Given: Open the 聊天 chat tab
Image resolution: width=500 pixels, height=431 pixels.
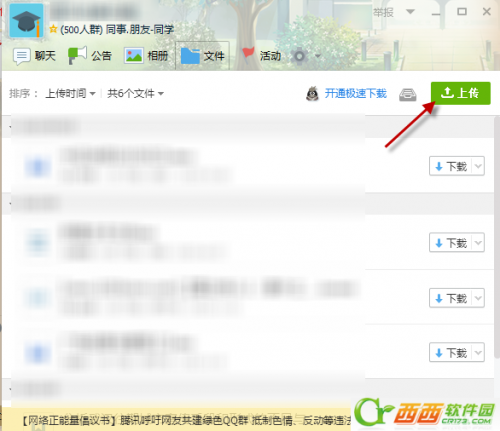Looking at the screenshot, I should (34, 56).
